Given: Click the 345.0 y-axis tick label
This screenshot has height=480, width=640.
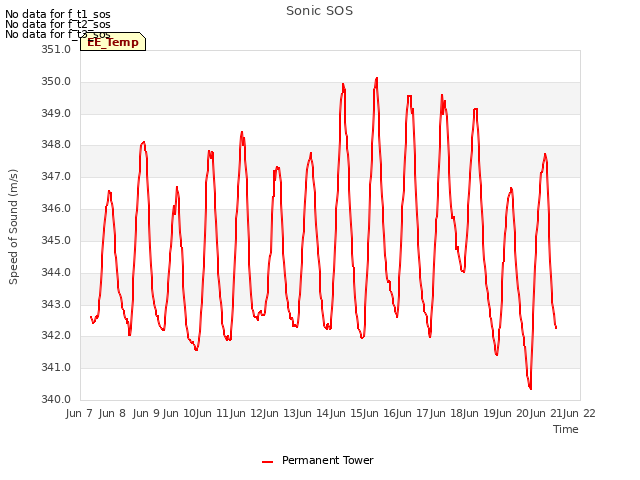Looking at the screenshot, I should [56, 240].
